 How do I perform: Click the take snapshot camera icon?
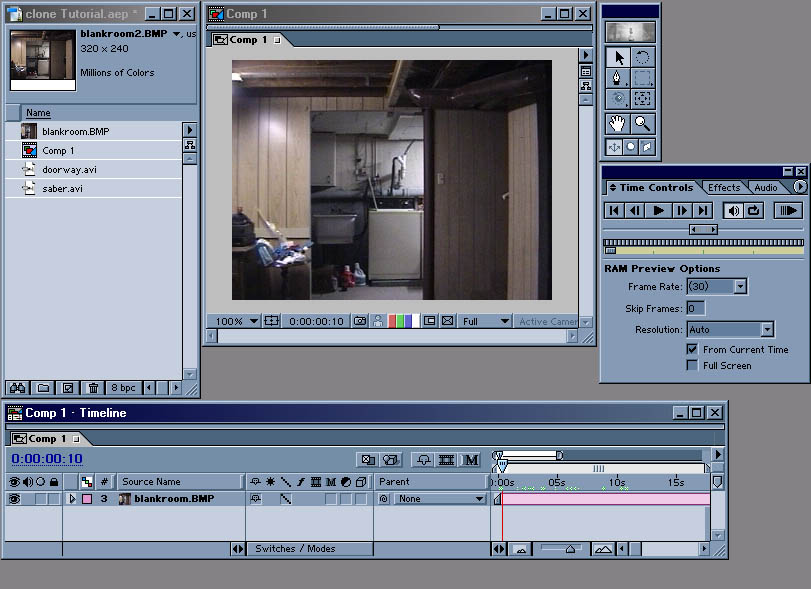point(359,322)
